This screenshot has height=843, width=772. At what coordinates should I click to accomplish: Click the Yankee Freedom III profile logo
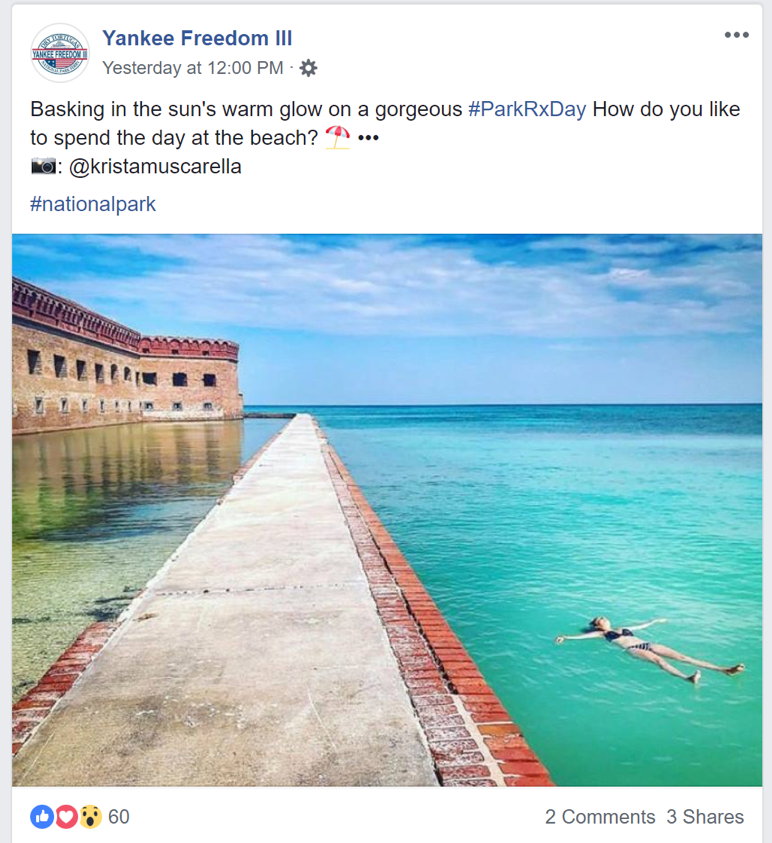pos(60,52)
